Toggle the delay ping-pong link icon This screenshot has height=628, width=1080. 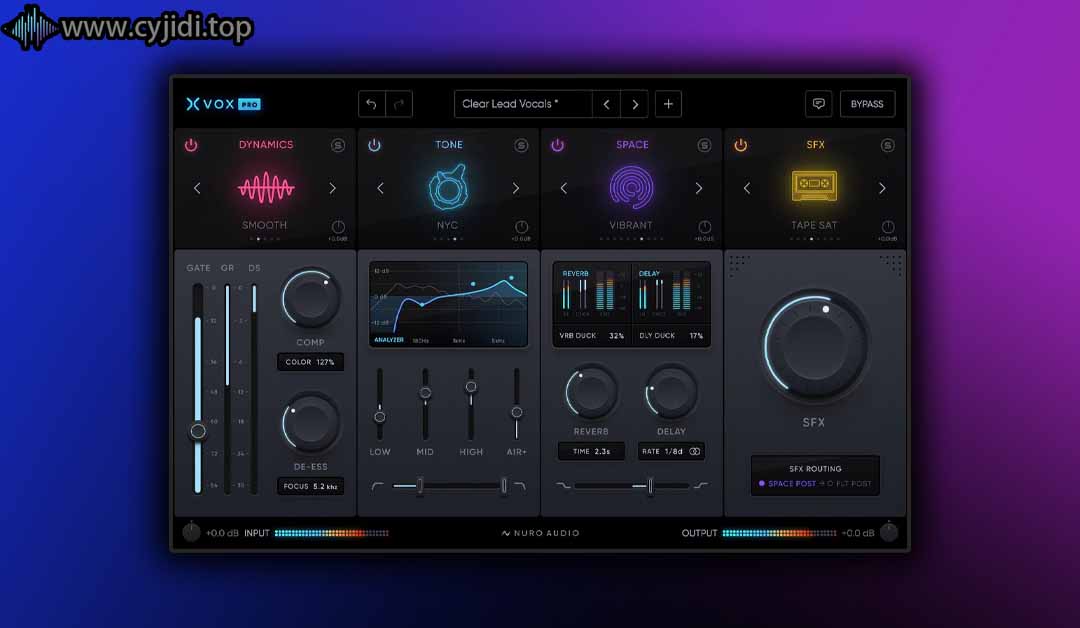point(695,452)
